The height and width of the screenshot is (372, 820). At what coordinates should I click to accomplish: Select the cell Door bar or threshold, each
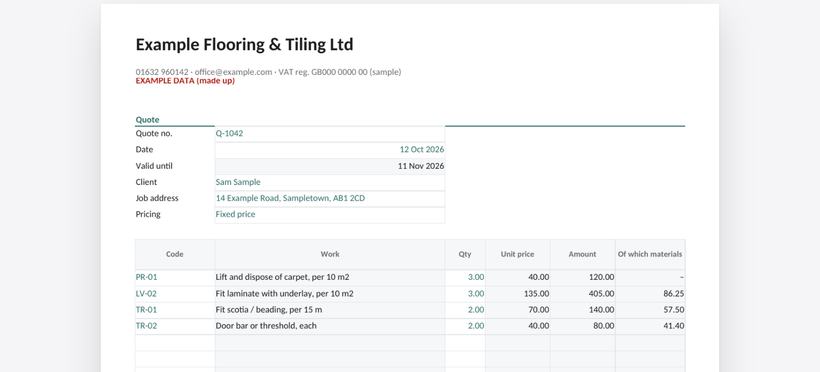coord(330,326)
